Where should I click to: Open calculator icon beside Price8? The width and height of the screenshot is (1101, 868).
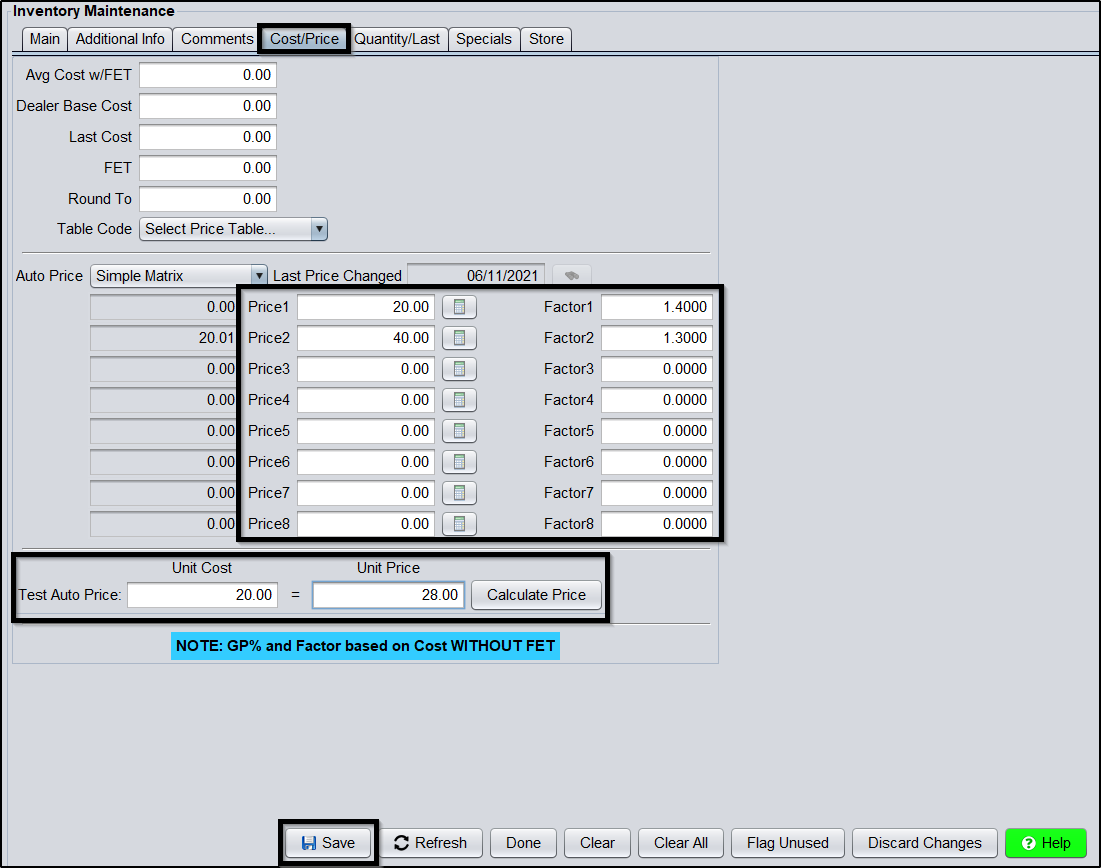point(459,523)
